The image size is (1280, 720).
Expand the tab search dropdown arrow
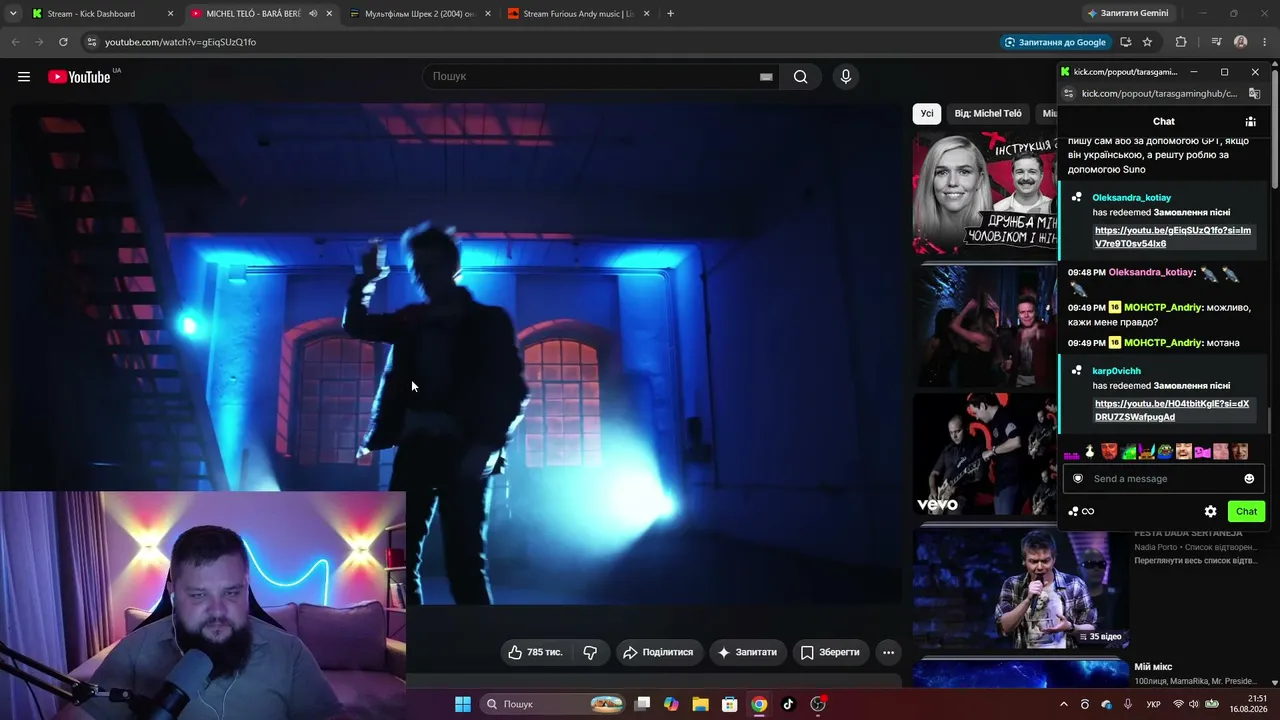(13, 14)
